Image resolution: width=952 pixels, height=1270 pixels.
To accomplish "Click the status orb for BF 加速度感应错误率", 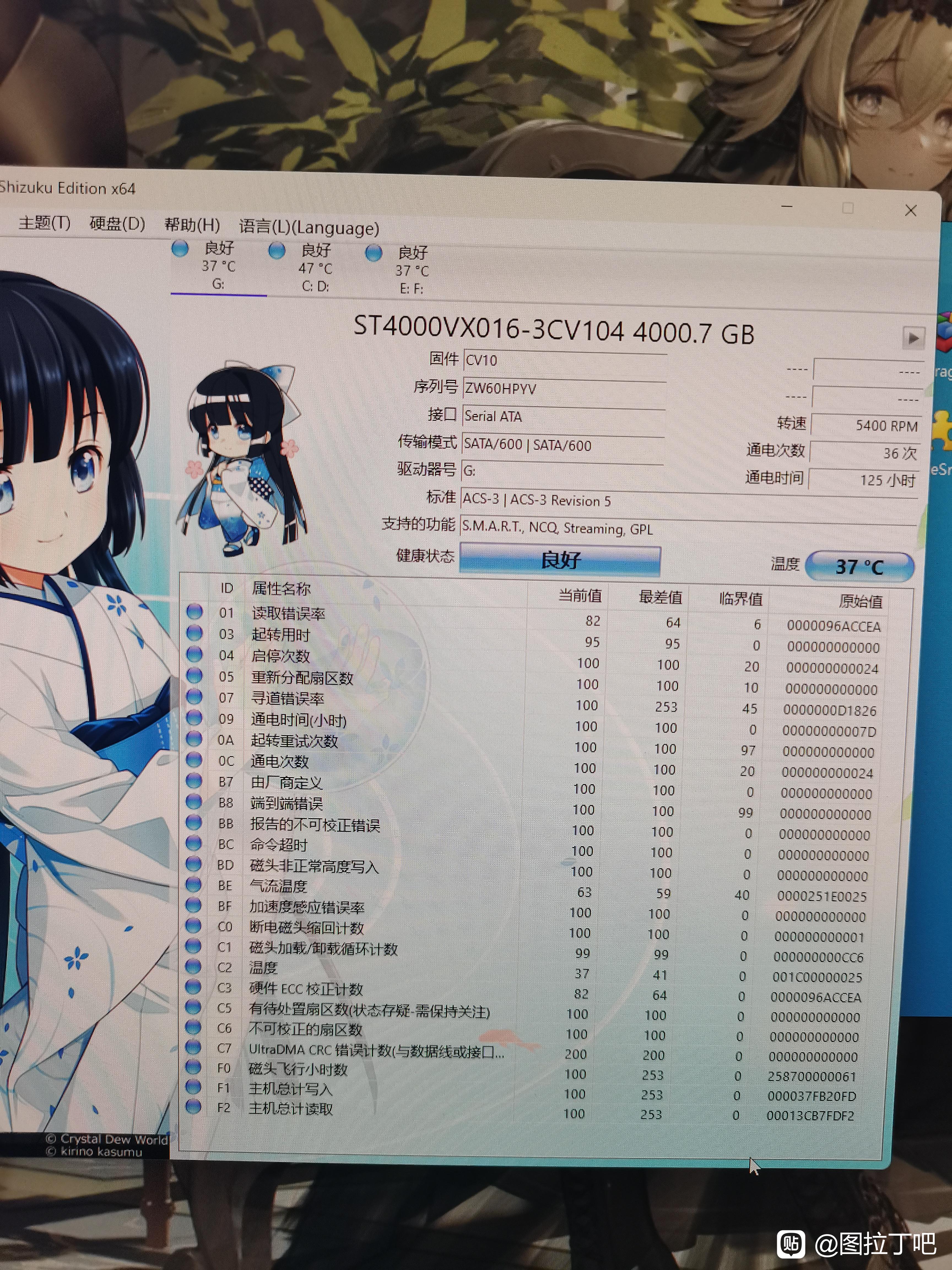I will pos(194,905).
